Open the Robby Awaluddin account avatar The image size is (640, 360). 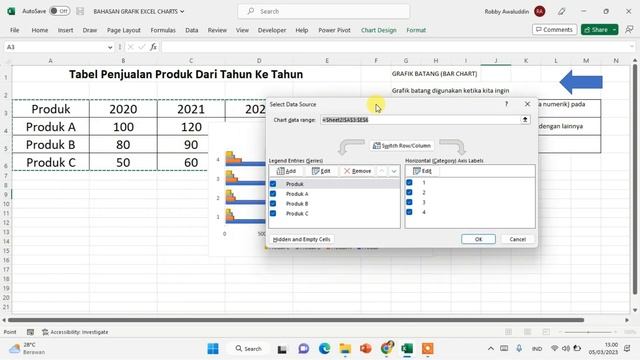pos(540,11)
